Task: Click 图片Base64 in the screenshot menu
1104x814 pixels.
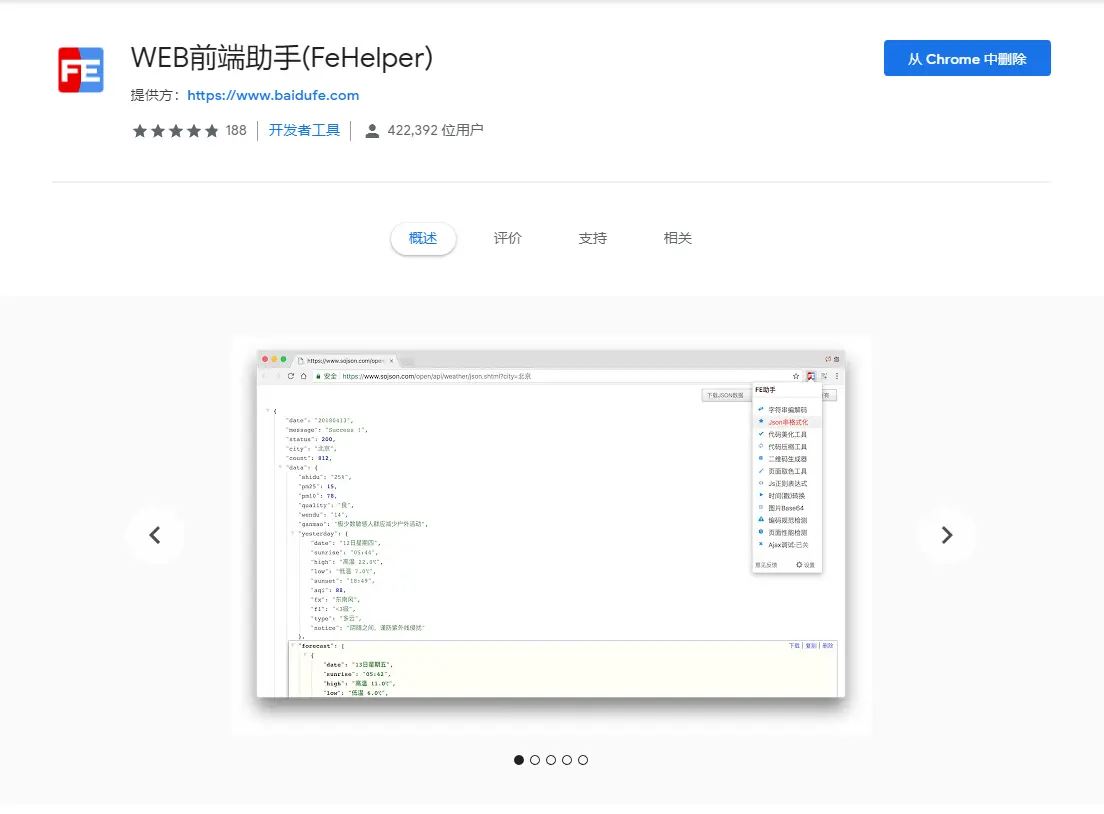Action: [786, 508]
